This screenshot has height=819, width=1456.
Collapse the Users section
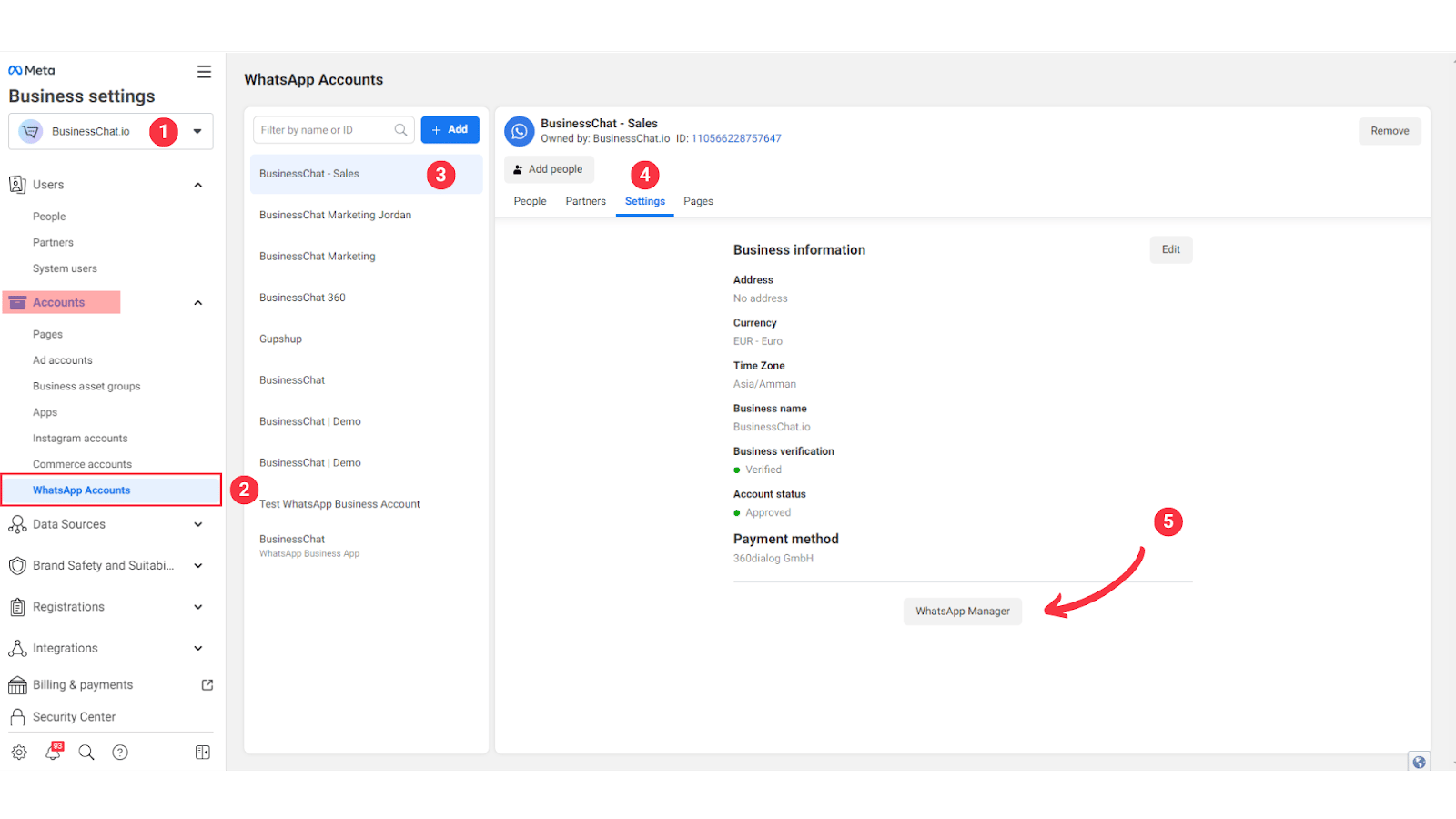click(x=198, y=186)
